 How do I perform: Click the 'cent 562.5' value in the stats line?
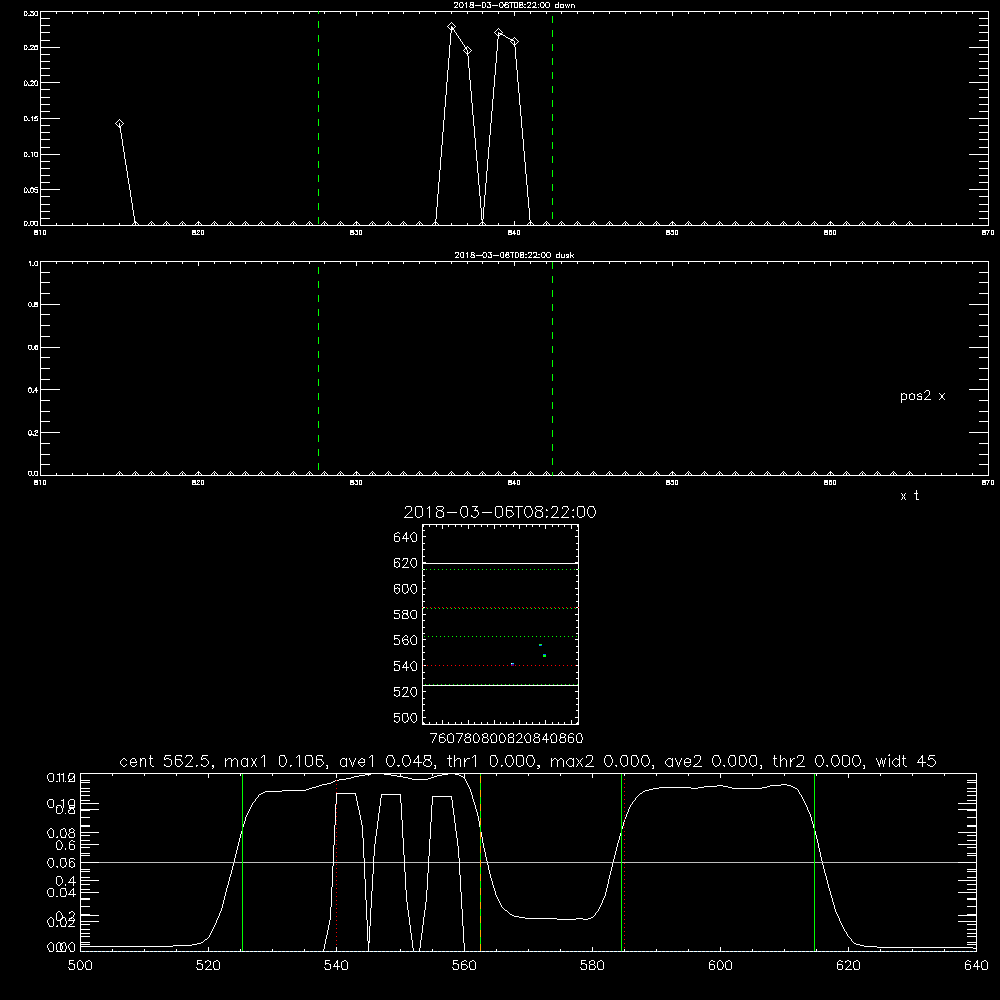167,761
